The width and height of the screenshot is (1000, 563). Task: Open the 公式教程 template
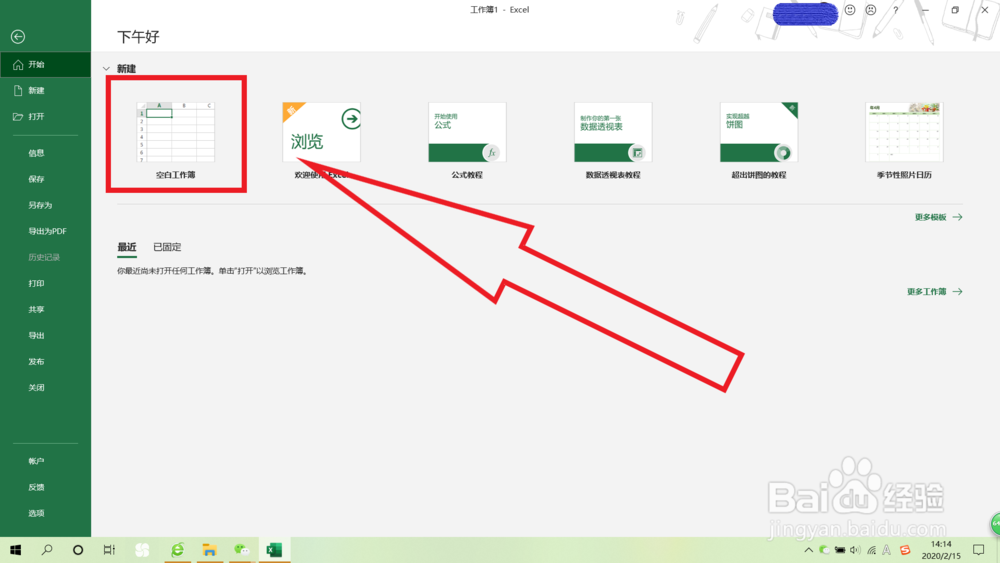click(x=467, y=140)
